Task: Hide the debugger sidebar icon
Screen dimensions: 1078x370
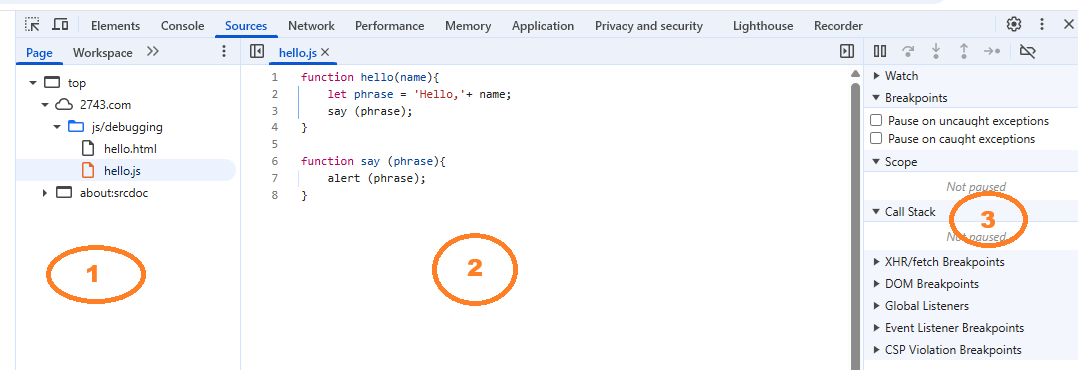Action: (x=847, y=52)
